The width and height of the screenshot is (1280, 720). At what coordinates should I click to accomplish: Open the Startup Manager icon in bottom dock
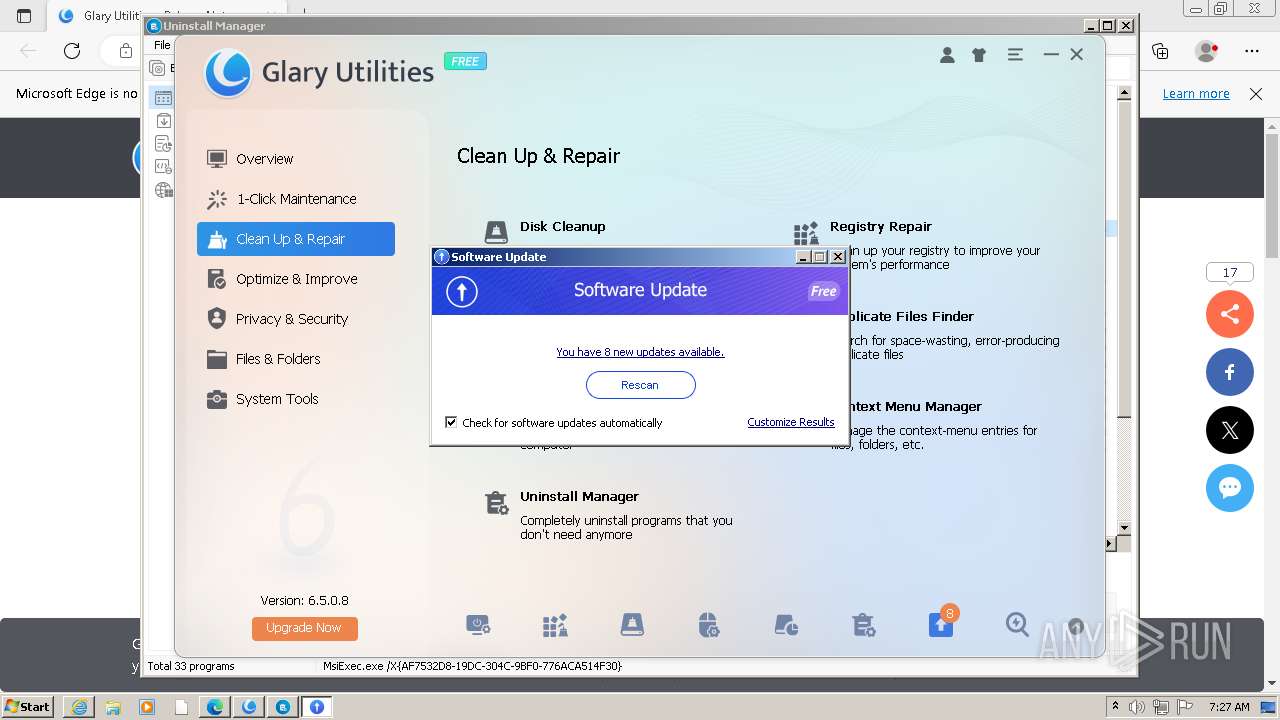coord(479,625)
